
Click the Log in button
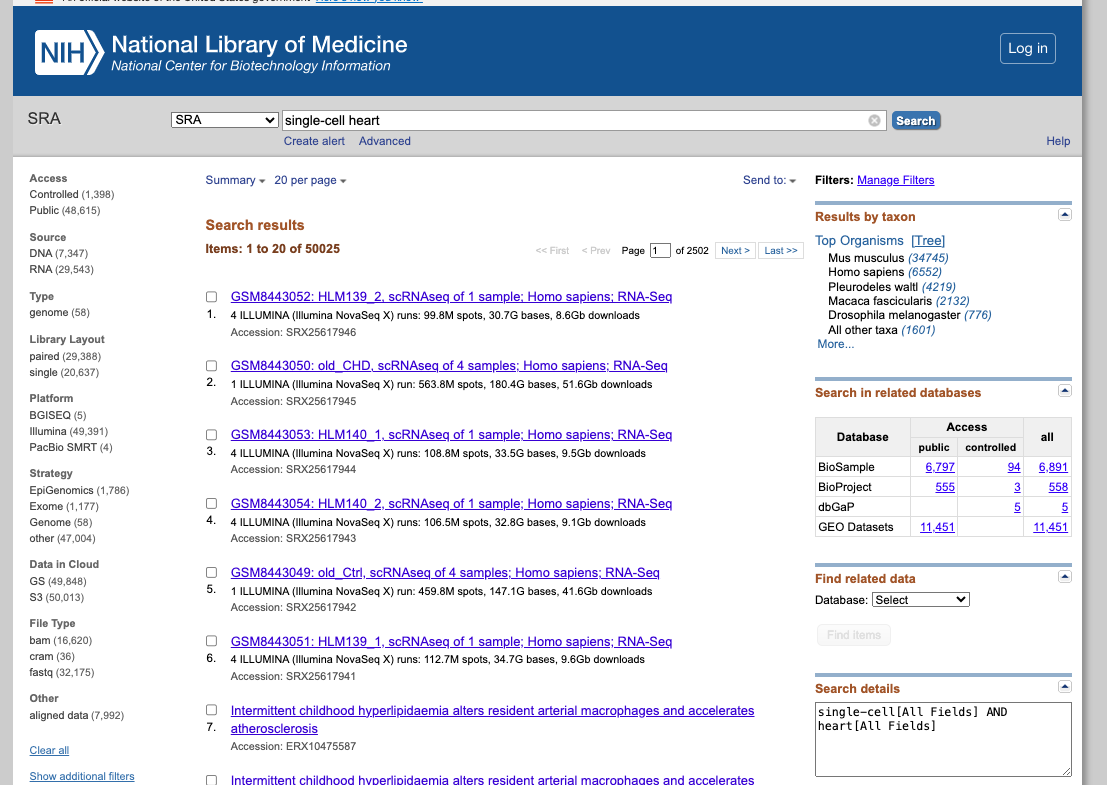click(x=1027, y=48)
